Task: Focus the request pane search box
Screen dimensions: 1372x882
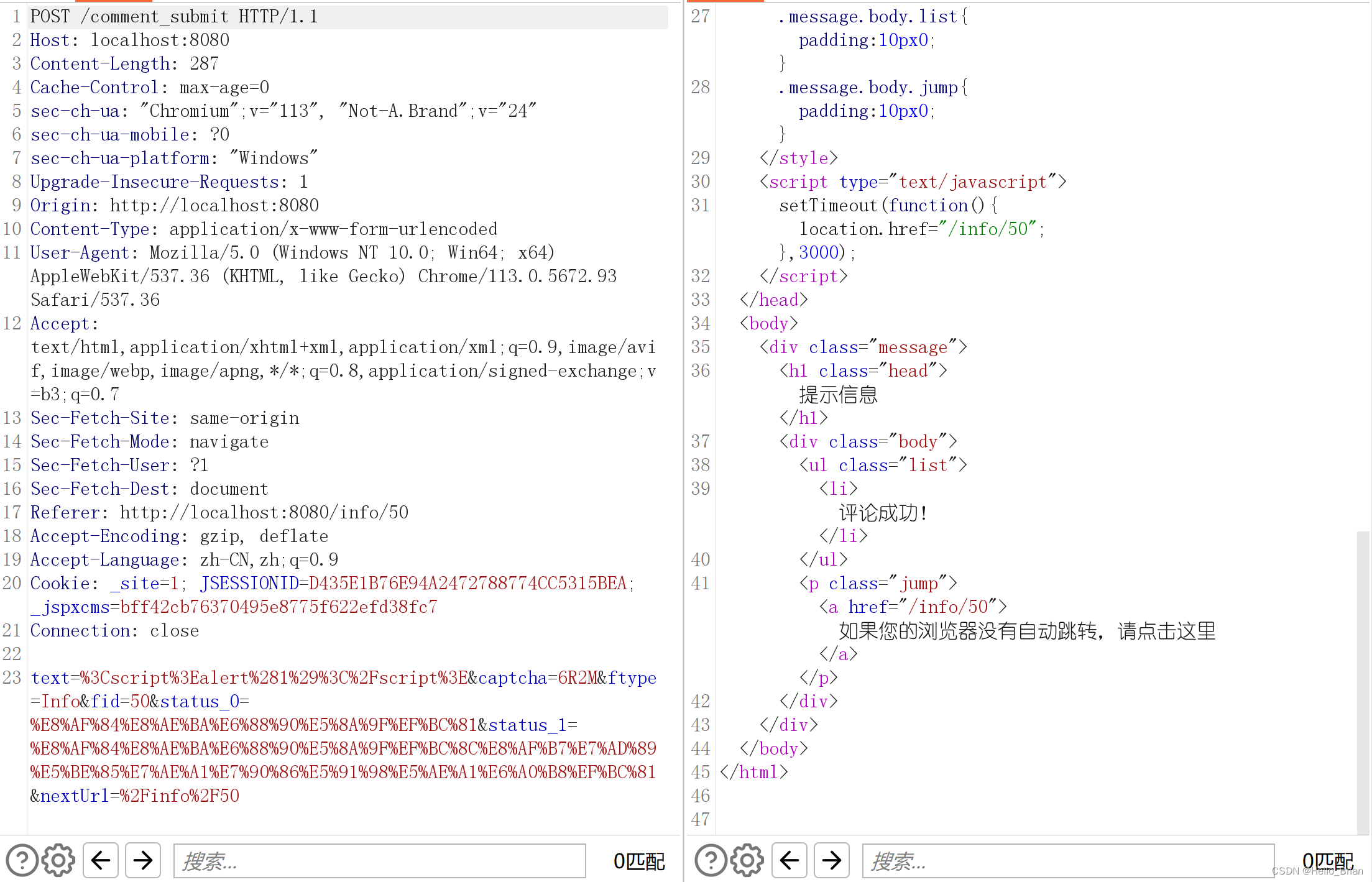Action: [379, 861]
